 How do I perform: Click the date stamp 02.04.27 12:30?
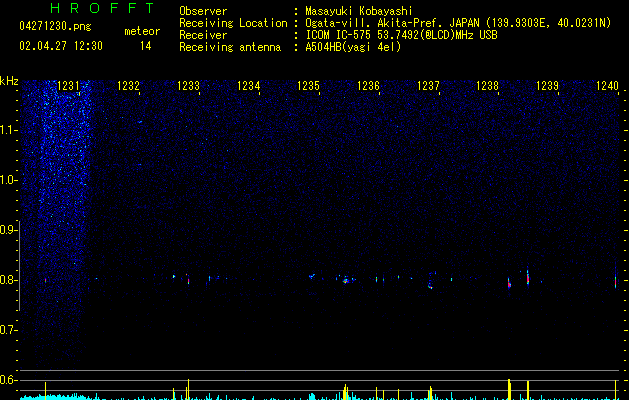pyautogui.click(x=61, y=46)
